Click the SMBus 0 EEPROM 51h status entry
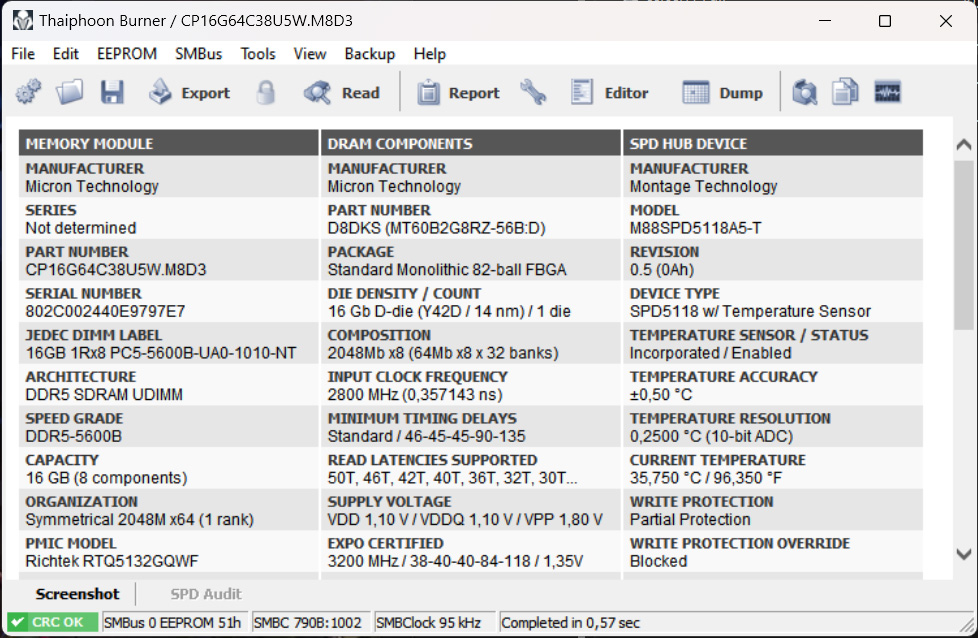 pos(173,622)
